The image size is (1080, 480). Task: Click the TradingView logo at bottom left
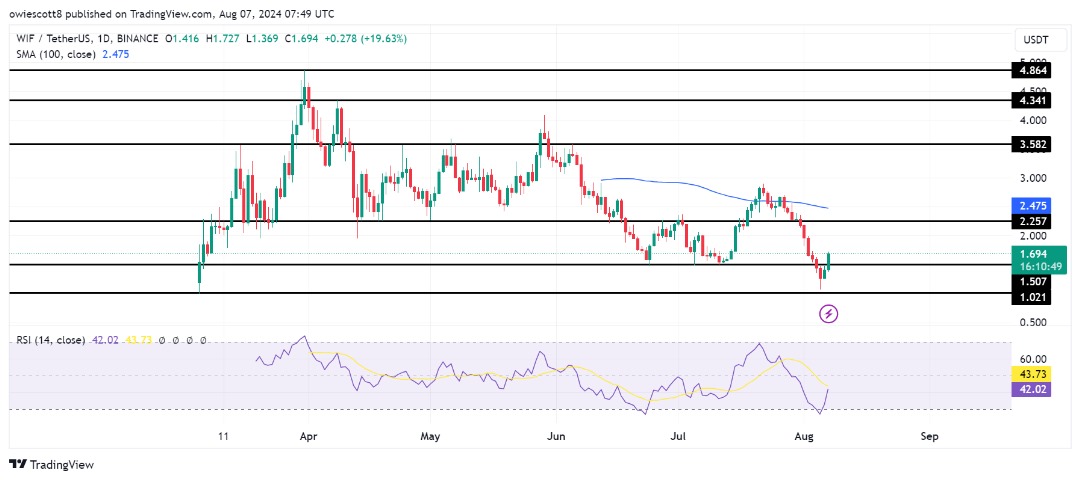[x=51, y=464]
